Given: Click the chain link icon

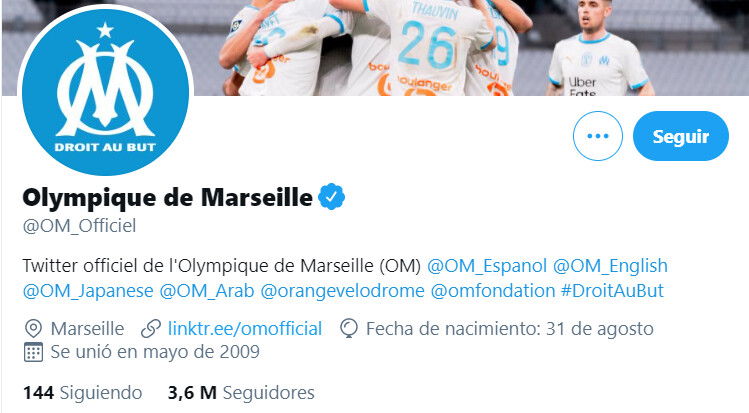Looking at the screenshot, I should click(x=151, y=329).
